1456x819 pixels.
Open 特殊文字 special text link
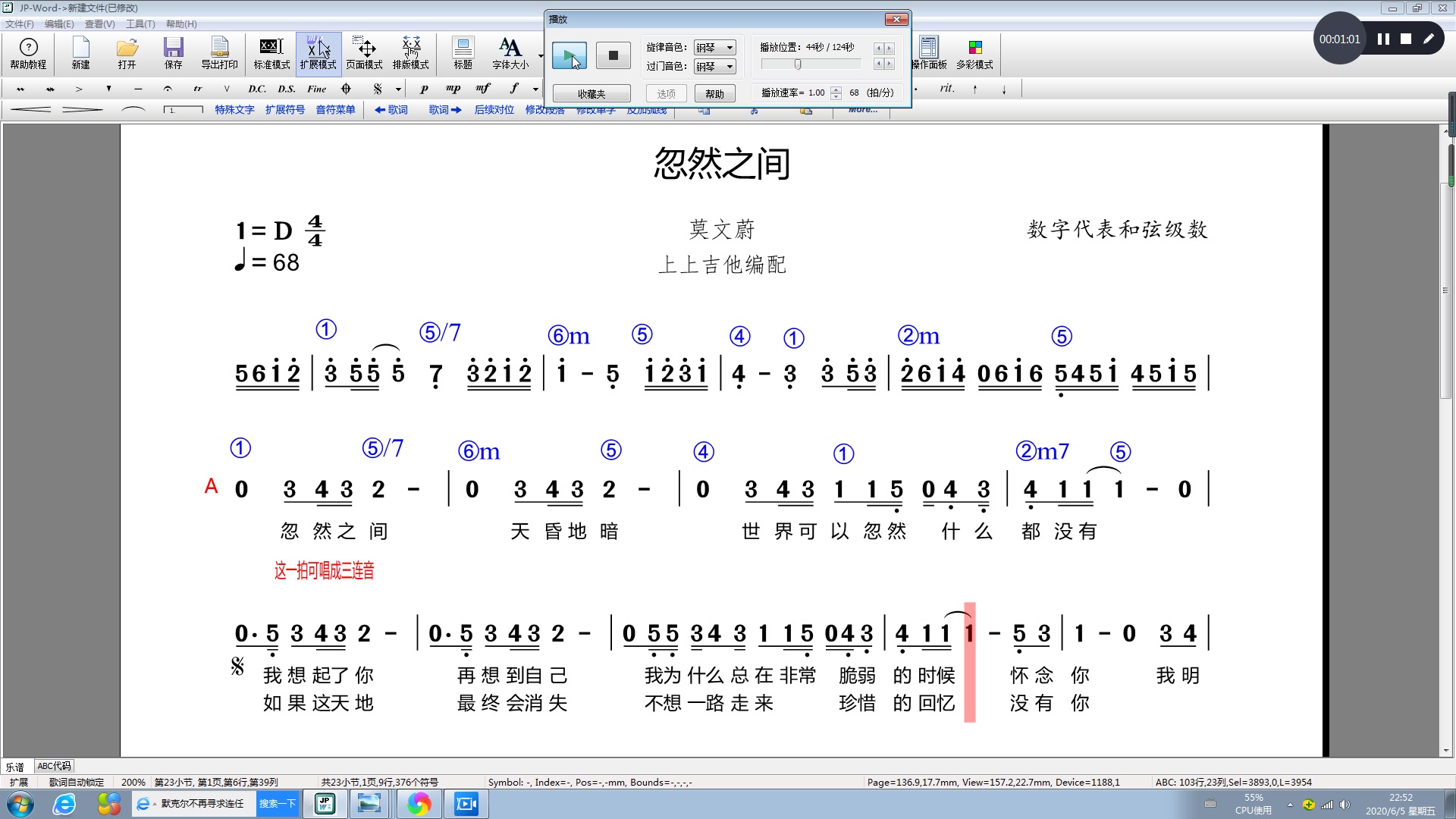(x=234, y=110)
